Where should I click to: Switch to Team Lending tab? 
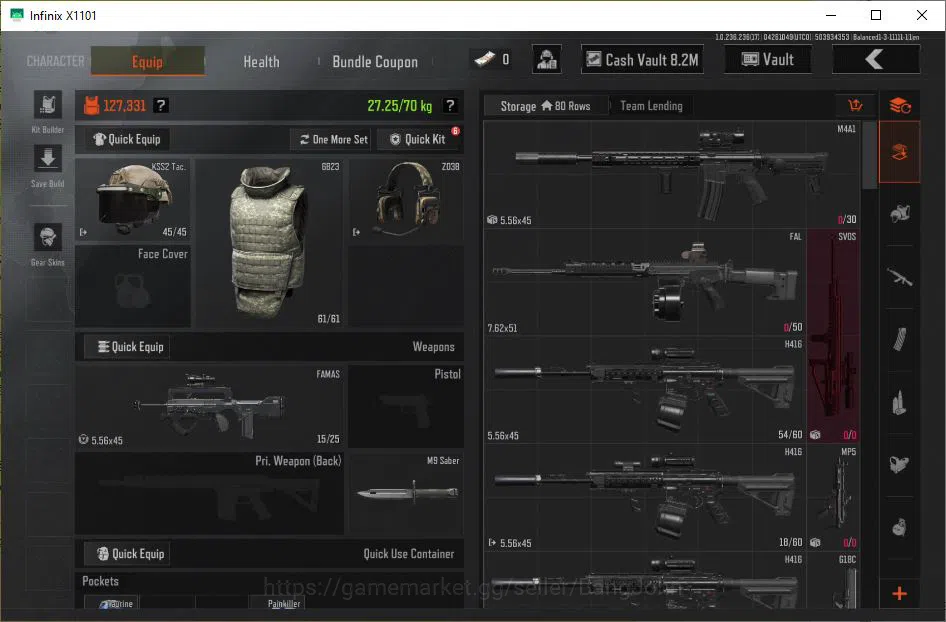[652, 106]
